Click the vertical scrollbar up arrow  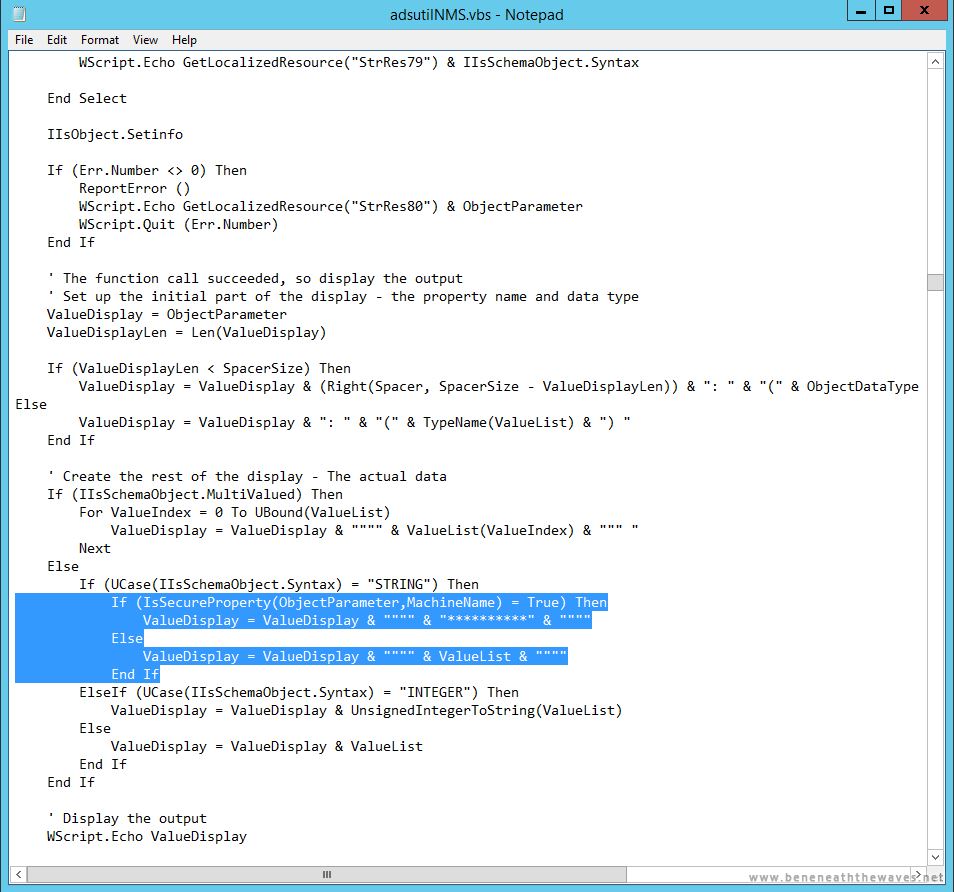(935, 61)
